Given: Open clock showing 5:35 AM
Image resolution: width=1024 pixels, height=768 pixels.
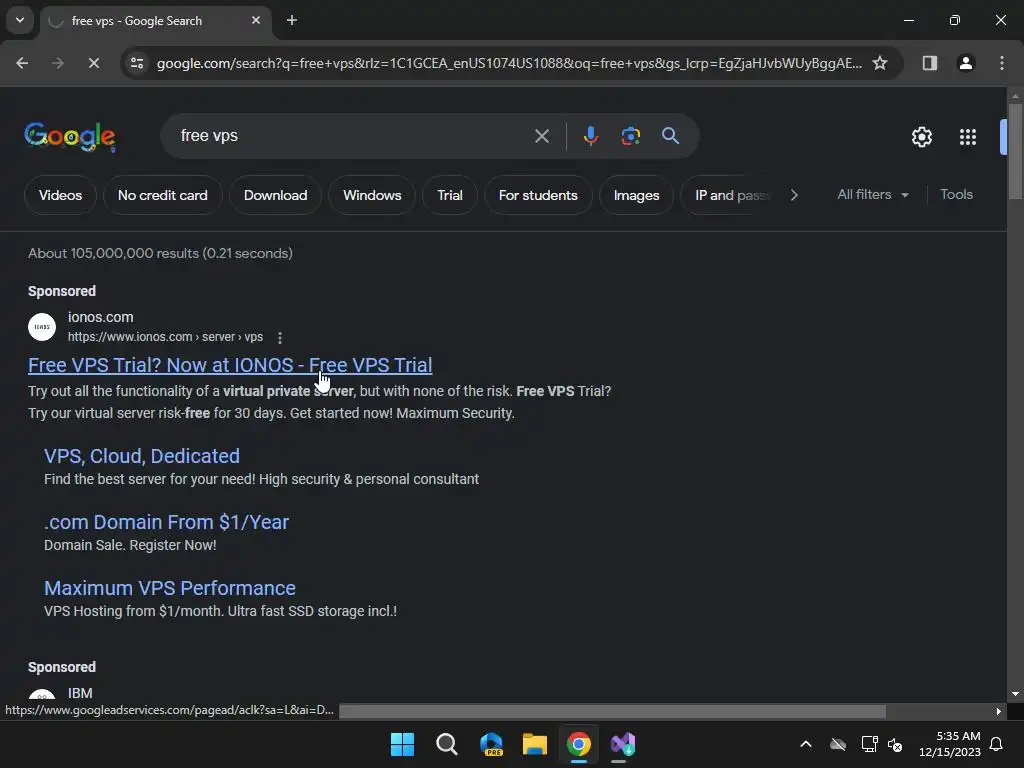Looking at the screenshot, I should point(950,744).
